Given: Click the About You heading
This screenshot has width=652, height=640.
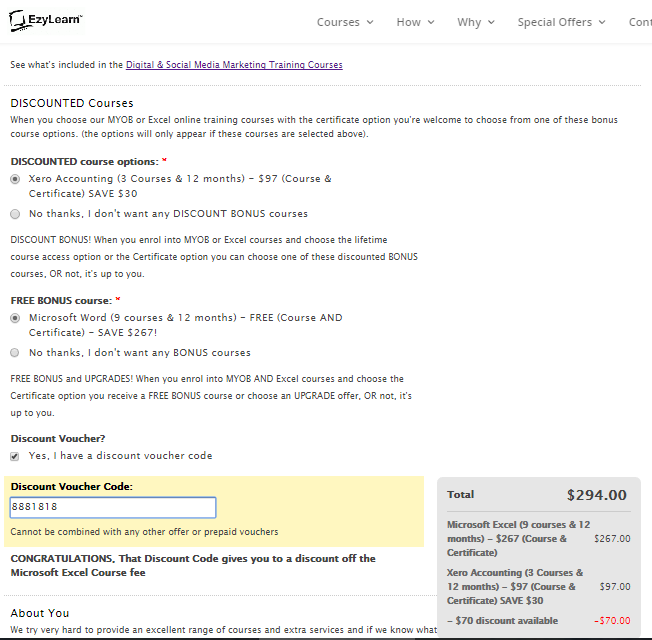Looking at the screenshot, I should click(x=40, y=613).
